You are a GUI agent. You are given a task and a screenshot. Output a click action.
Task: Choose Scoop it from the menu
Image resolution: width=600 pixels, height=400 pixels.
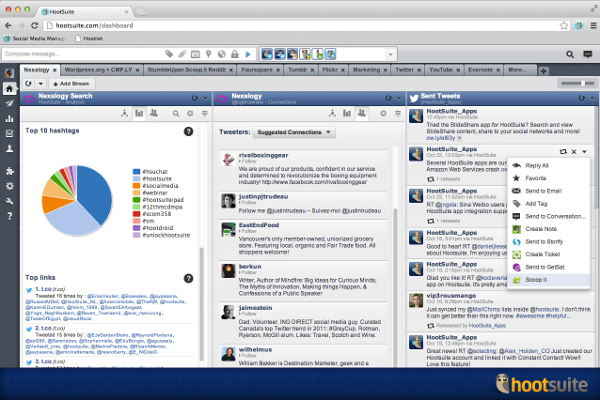(548, 280)
